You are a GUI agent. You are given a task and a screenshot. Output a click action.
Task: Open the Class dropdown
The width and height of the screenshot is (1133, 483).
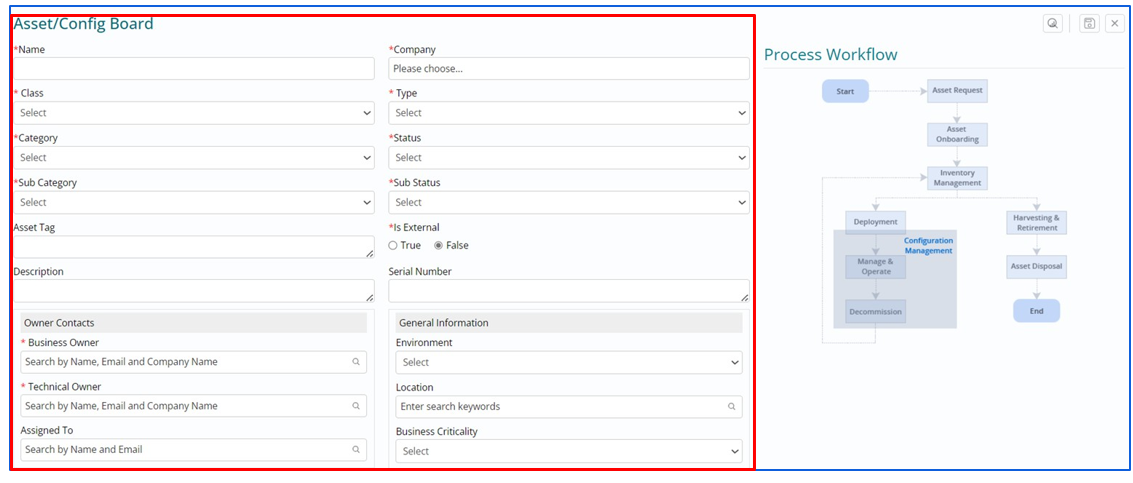coord(194,113)
